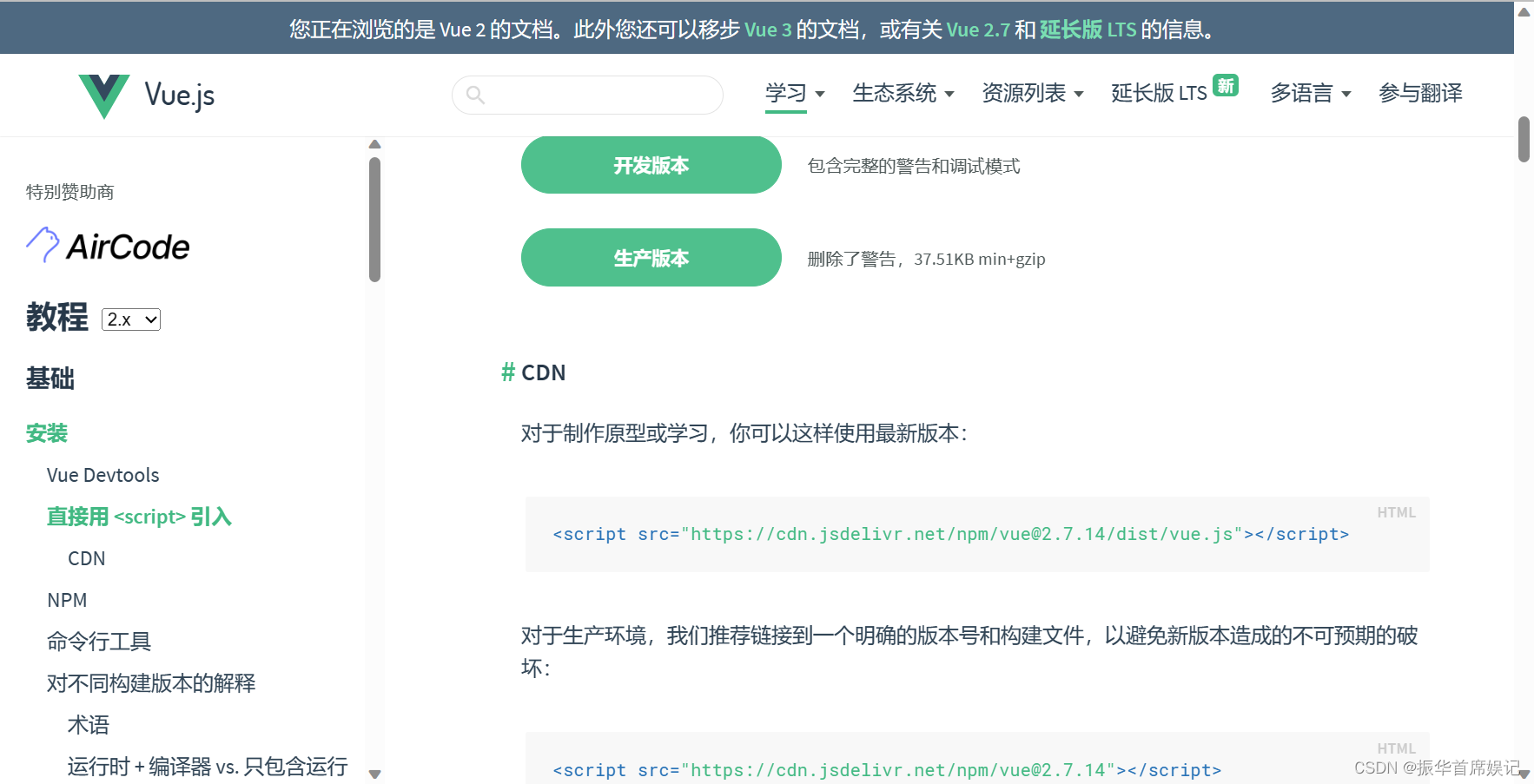Open the 参与翻译 nav item
This screenshot has width=1534, height=784.
1420,93
